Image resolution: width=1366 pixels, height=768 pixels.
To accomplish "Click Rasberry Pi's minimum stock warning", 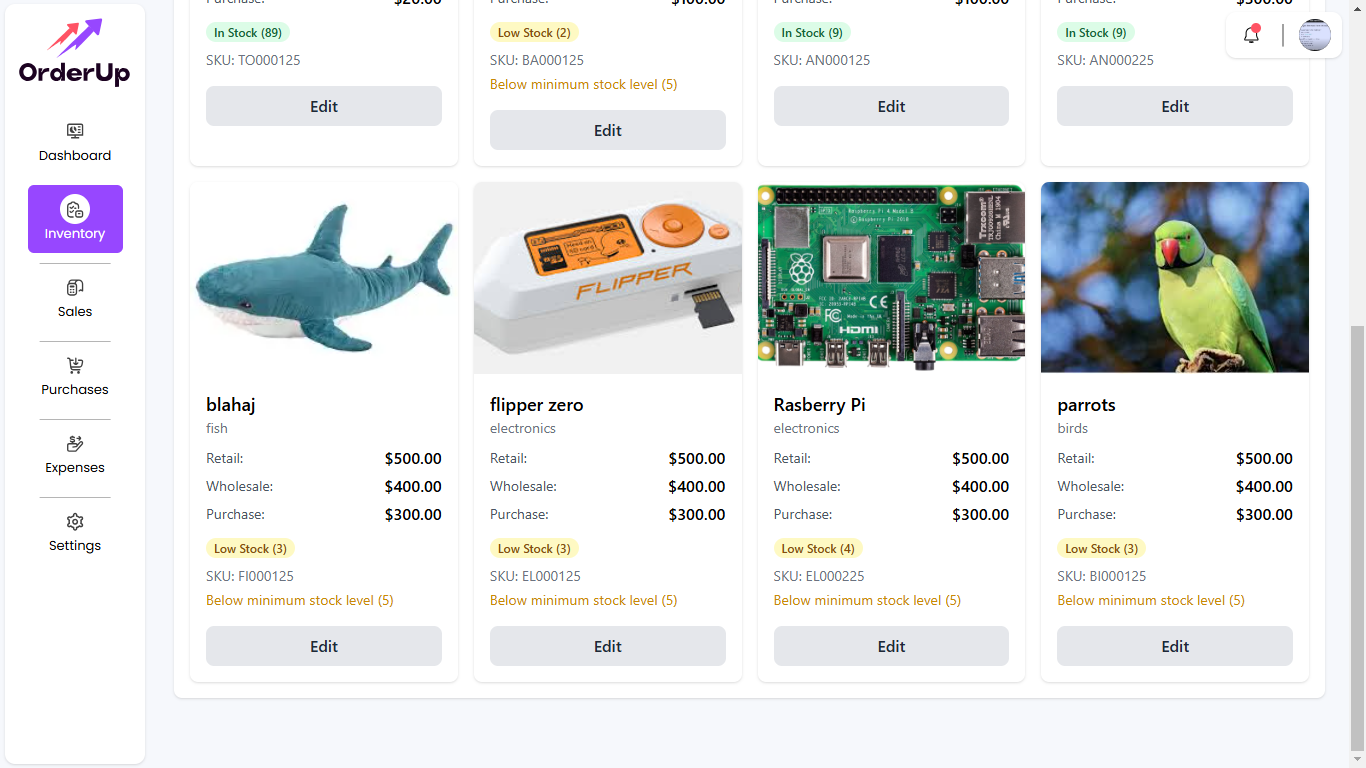I will 867,600.
